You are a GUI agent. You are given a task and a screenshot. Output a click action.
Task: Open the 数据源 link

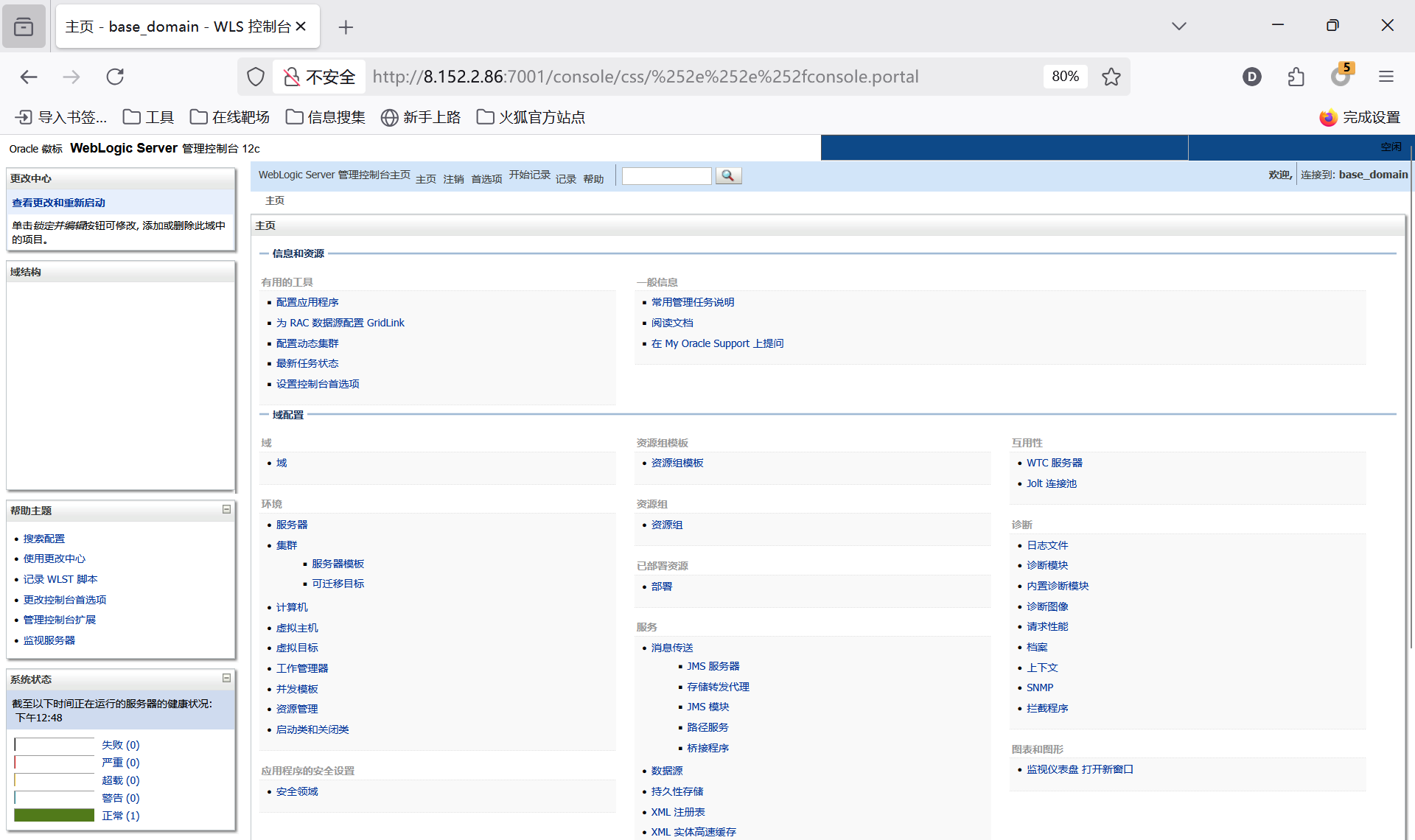coord(667,771)
